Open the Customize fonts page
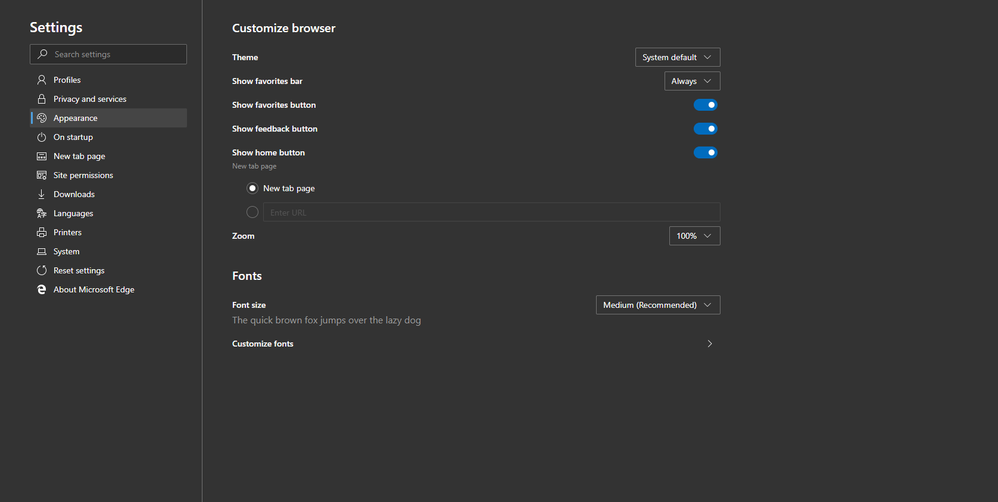The width and height of the screenshot is (998, 502). (x=475, y=344)
